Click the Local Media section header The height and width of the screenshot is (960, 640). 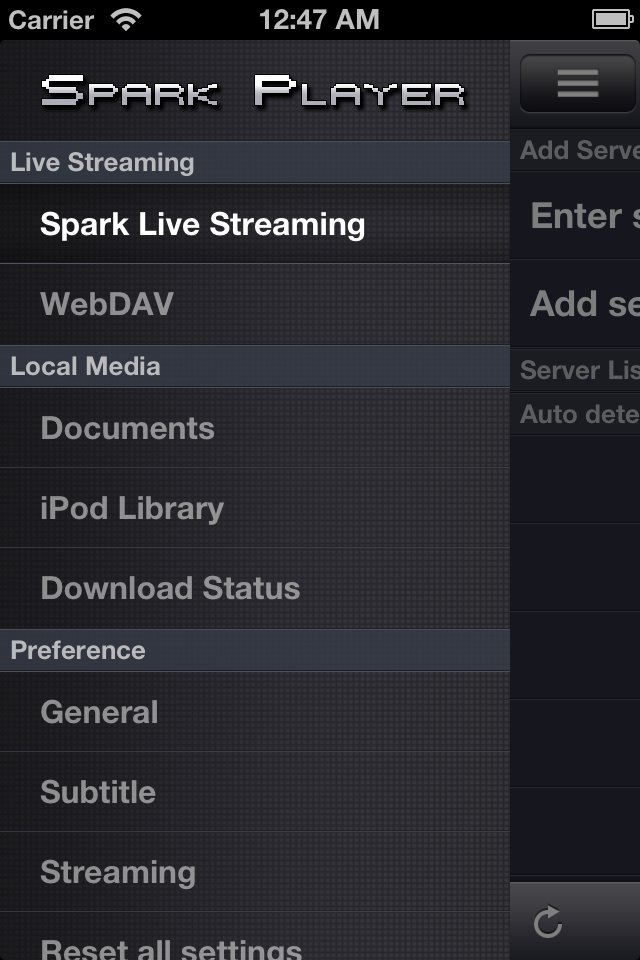[255, 366]
